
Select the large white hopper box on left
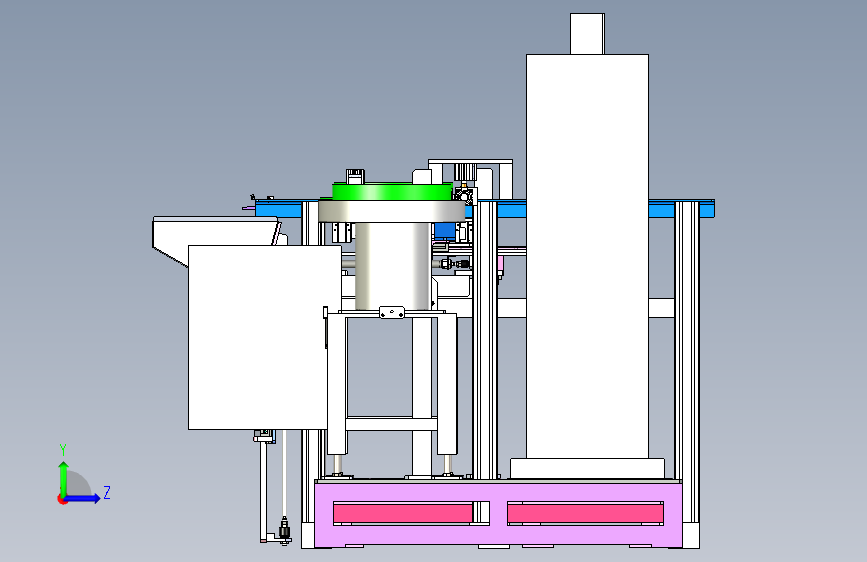click(x=265, y=337)
